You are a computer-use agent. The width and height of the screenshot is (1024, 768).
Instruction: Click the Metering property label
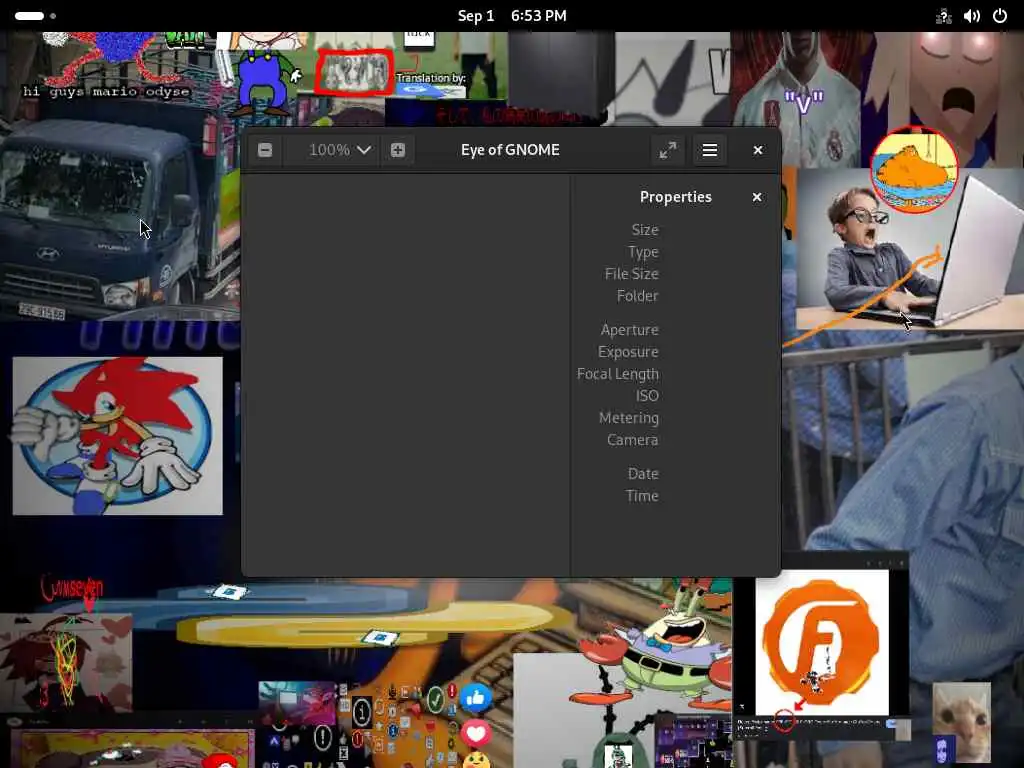coord(629,418)
